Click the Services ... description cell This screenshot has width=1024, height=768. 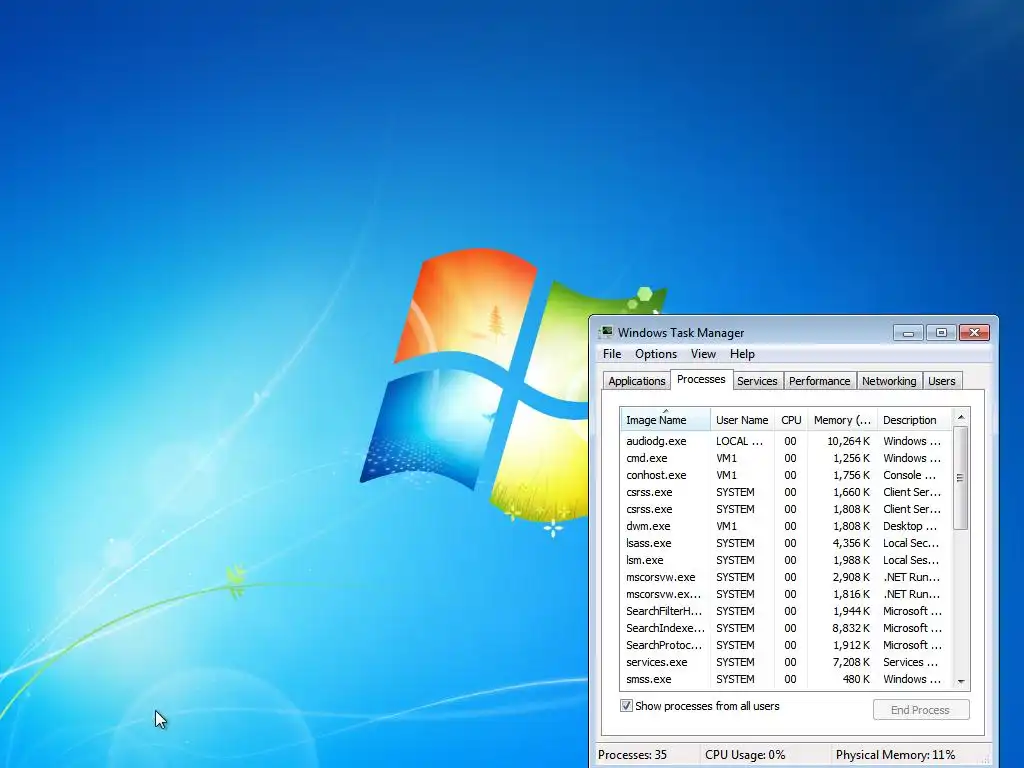point(910,662)
